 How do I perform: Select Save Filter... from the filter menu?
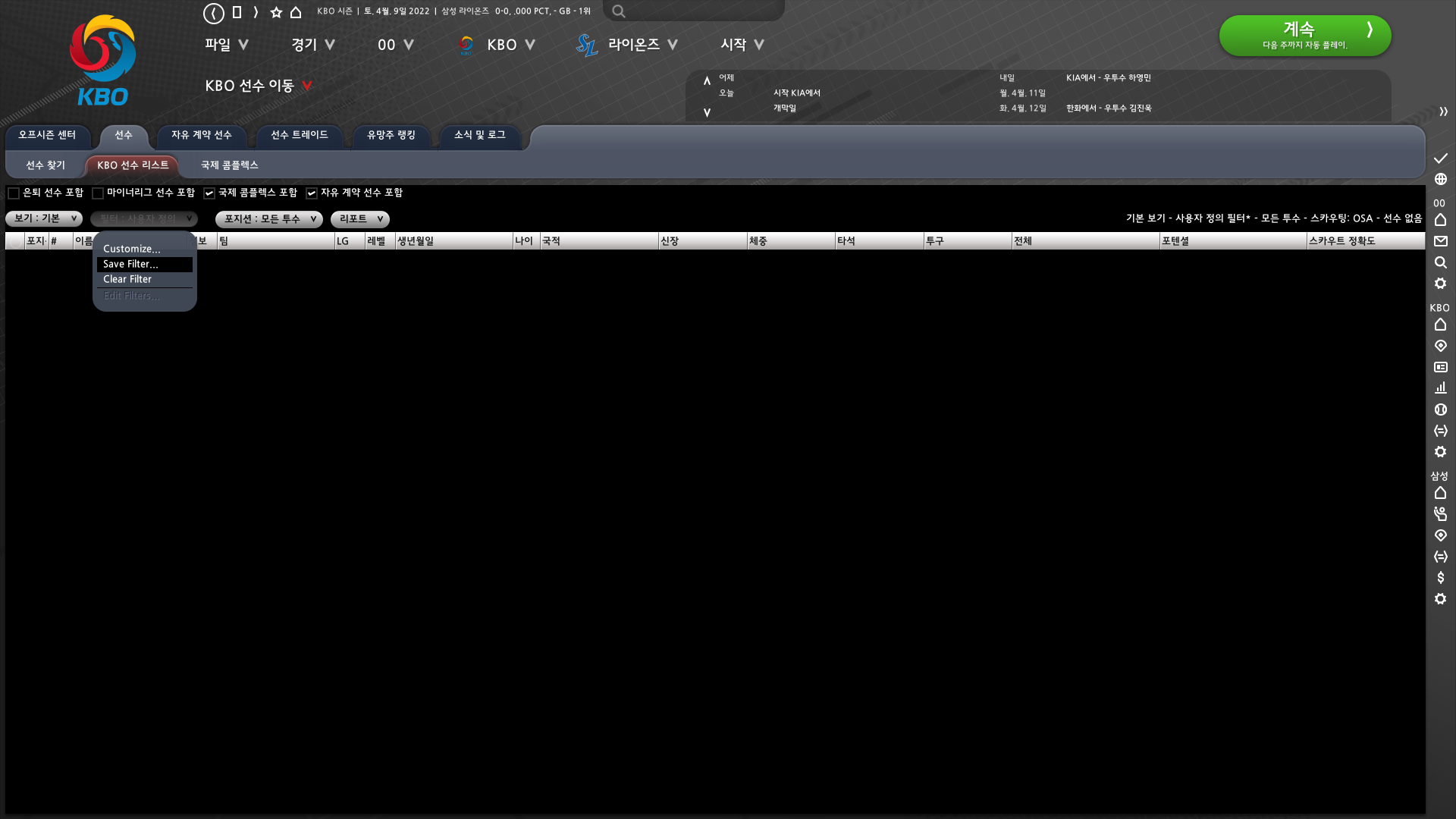click(130, 264)
